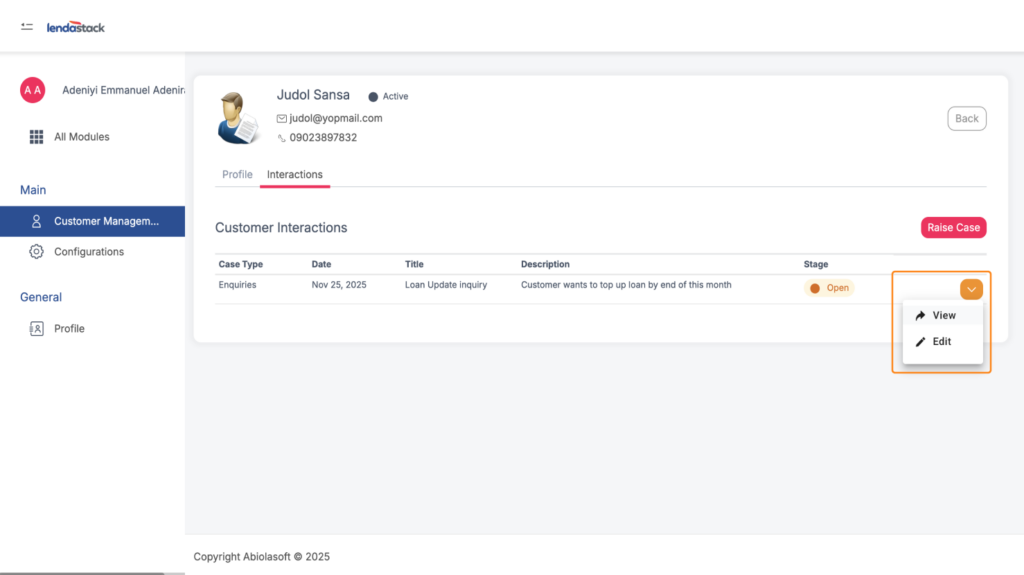Click the customer email envelope icon
The height and width of the screenshot is (575, 1024).
(282, 118)
